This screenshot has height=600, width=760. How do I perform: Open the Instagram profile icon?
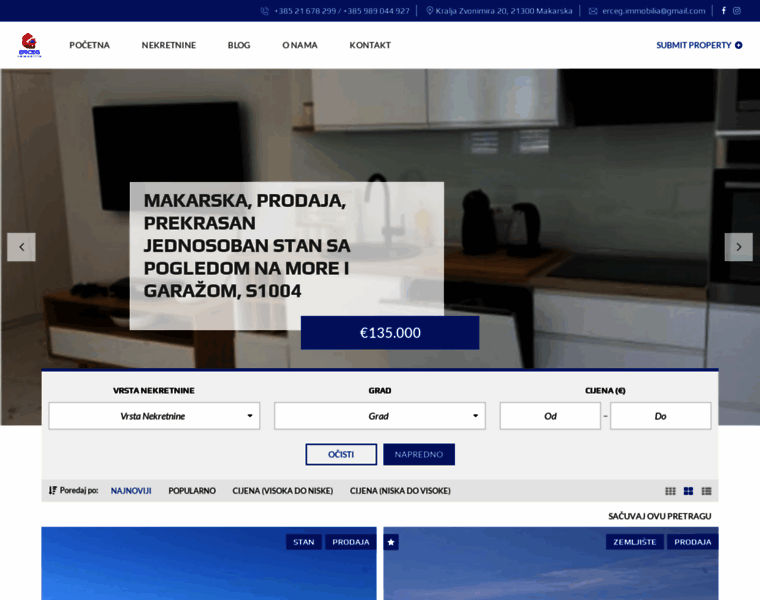coord(737,11)
